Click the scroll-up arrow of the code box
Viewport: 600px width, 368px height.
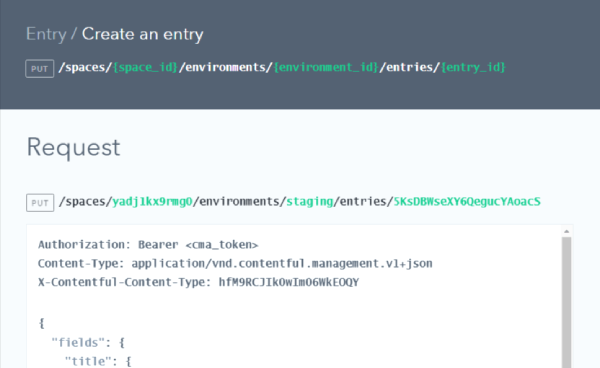(x=567, y=231)
